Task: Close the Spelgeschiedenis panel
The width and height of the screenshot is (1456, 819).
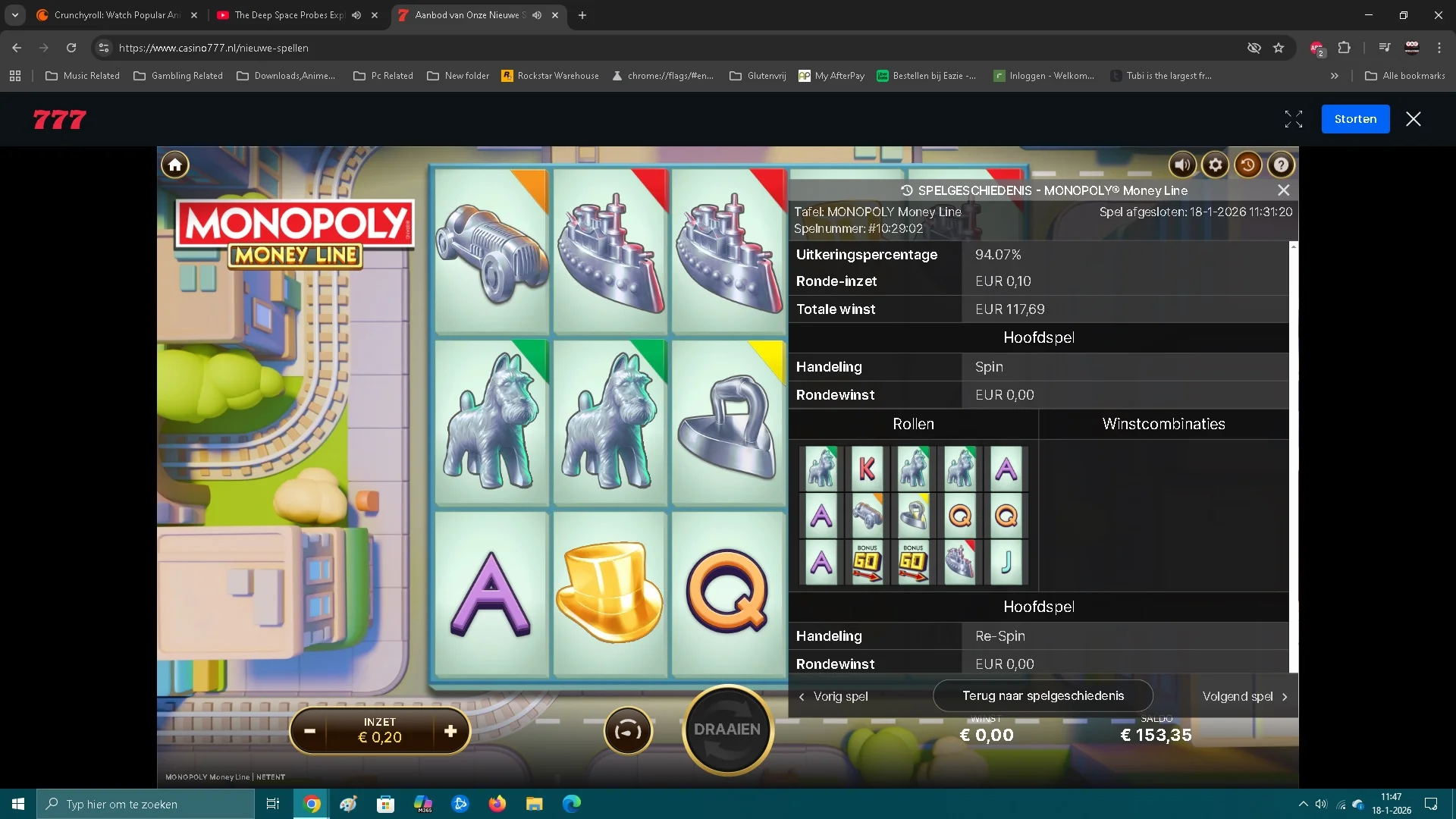Action: 1283,190
